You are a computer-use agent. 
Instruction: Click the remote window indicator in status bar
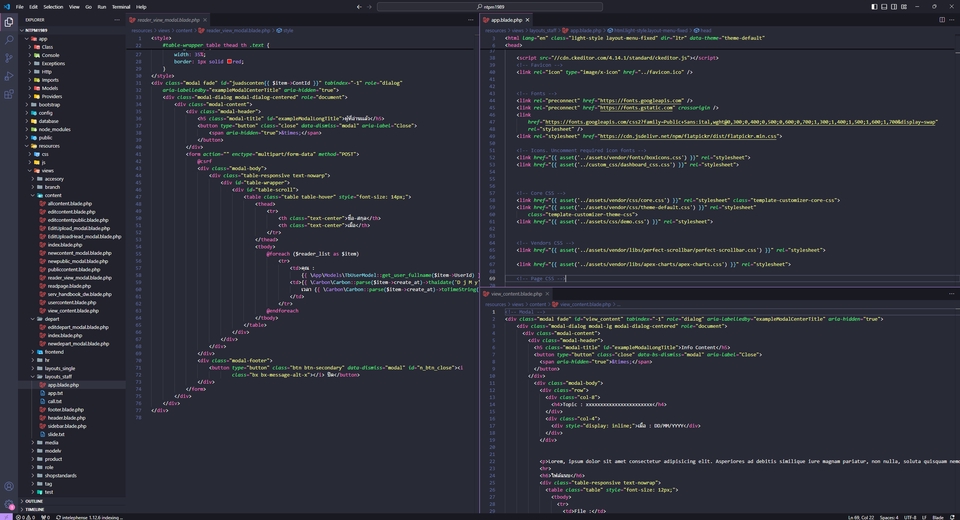point(6,517)
